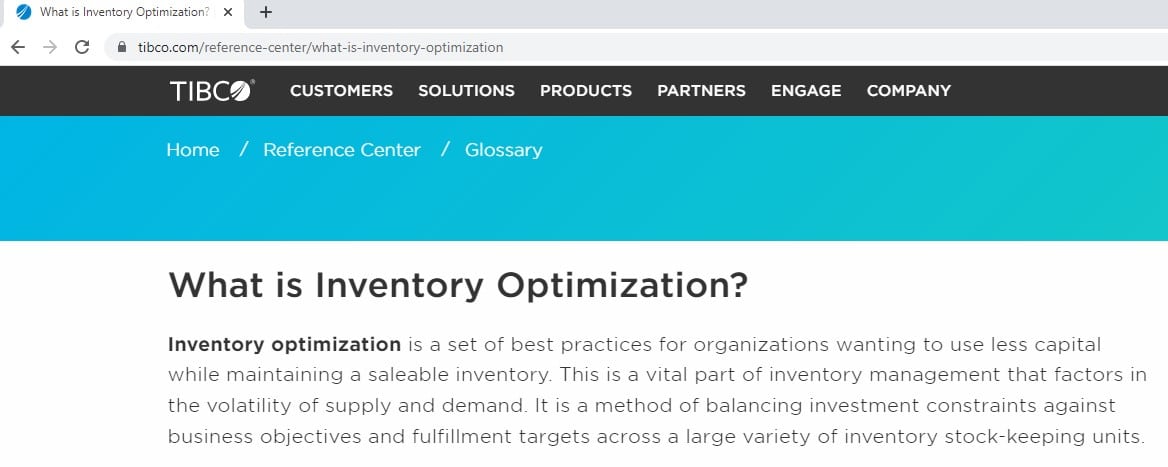
Task: Click the tab's TIBCO favicon
Action: click(24, 12)
